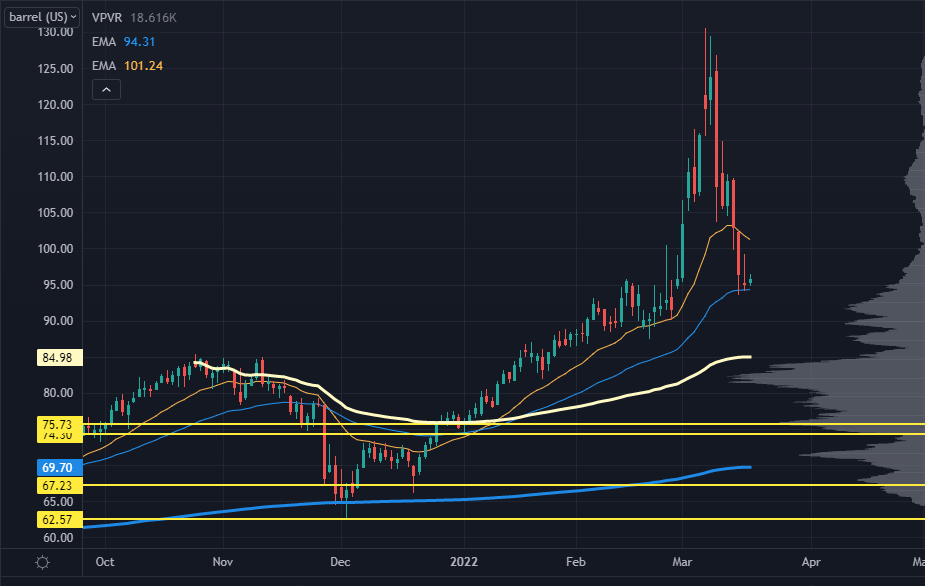Click the 84.98 price label
This screenshot has height=586, width=925.
60,358
